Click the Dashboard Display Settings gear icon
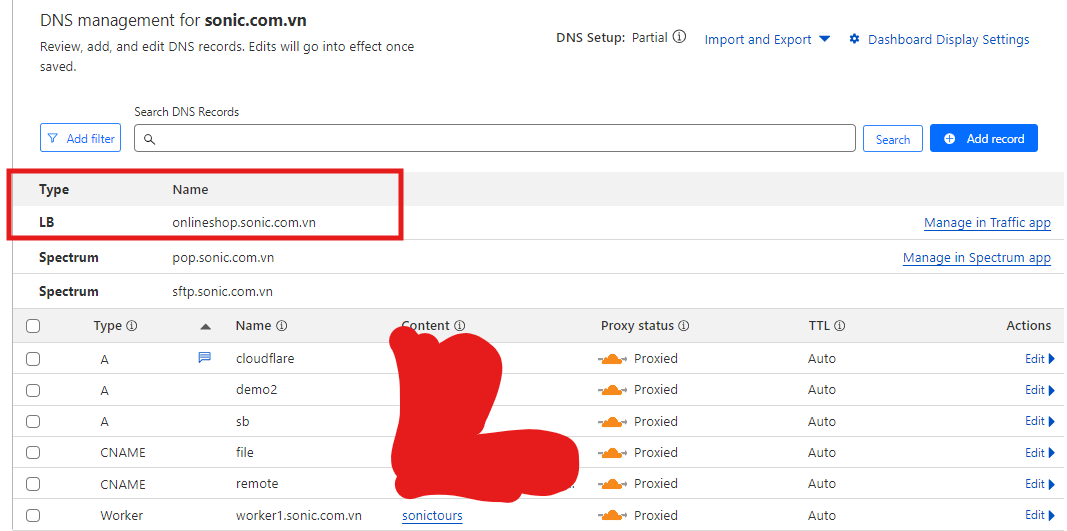This screenshot has width=1067, height=531. pos(854,39)
